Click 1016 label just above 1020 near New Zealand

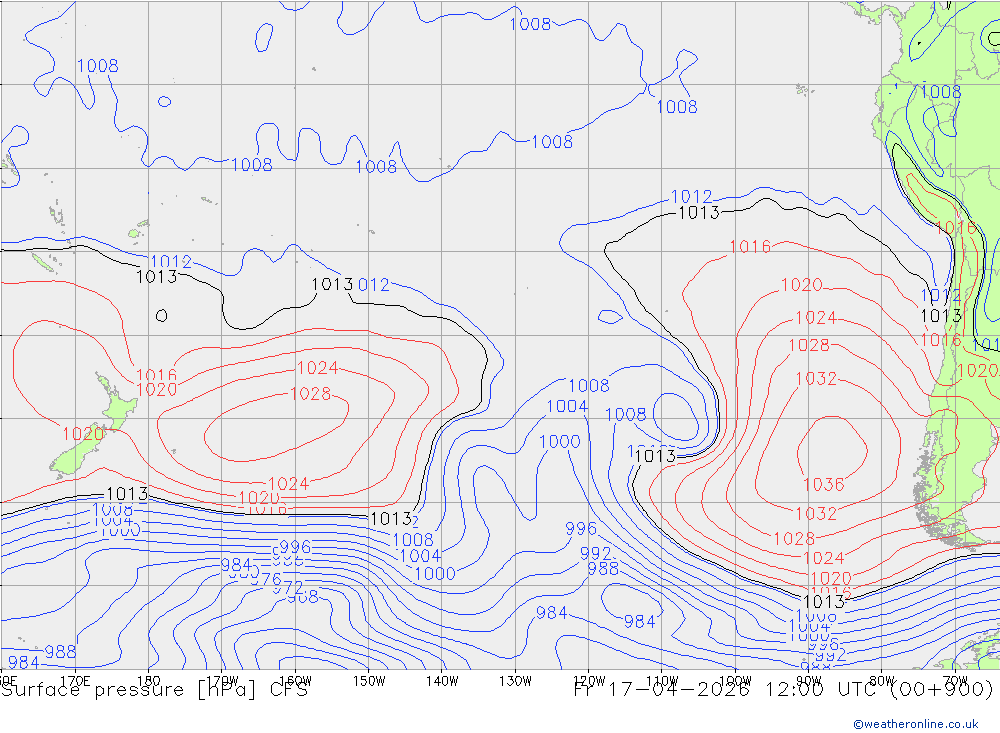tap(156, 374)
